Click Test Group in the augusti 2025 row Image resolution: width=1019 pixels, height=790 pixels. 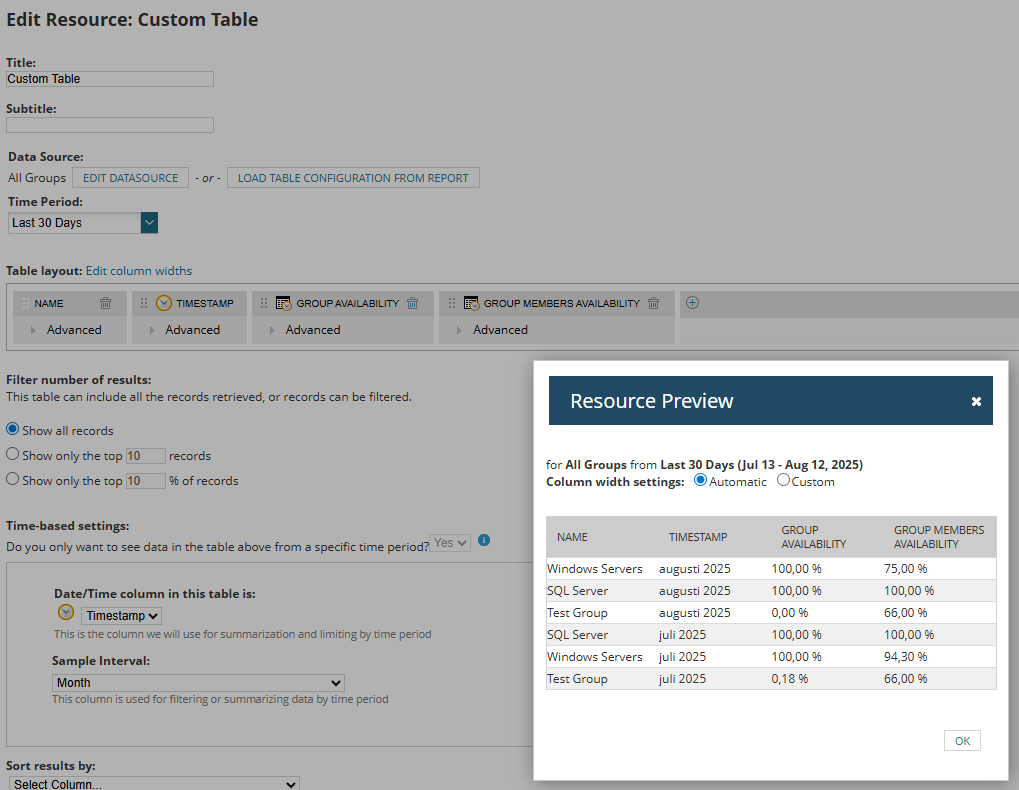577,613
